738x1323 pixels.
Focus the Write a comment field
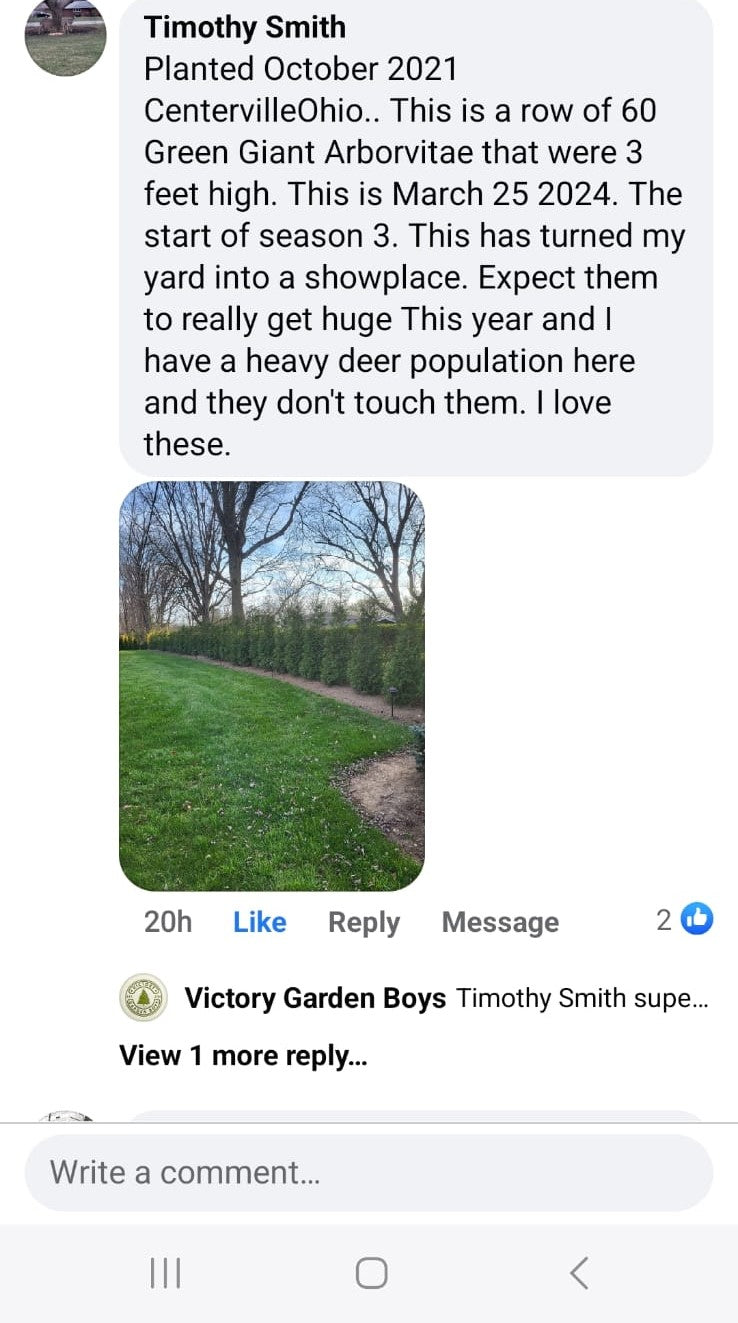[368, 1172]
